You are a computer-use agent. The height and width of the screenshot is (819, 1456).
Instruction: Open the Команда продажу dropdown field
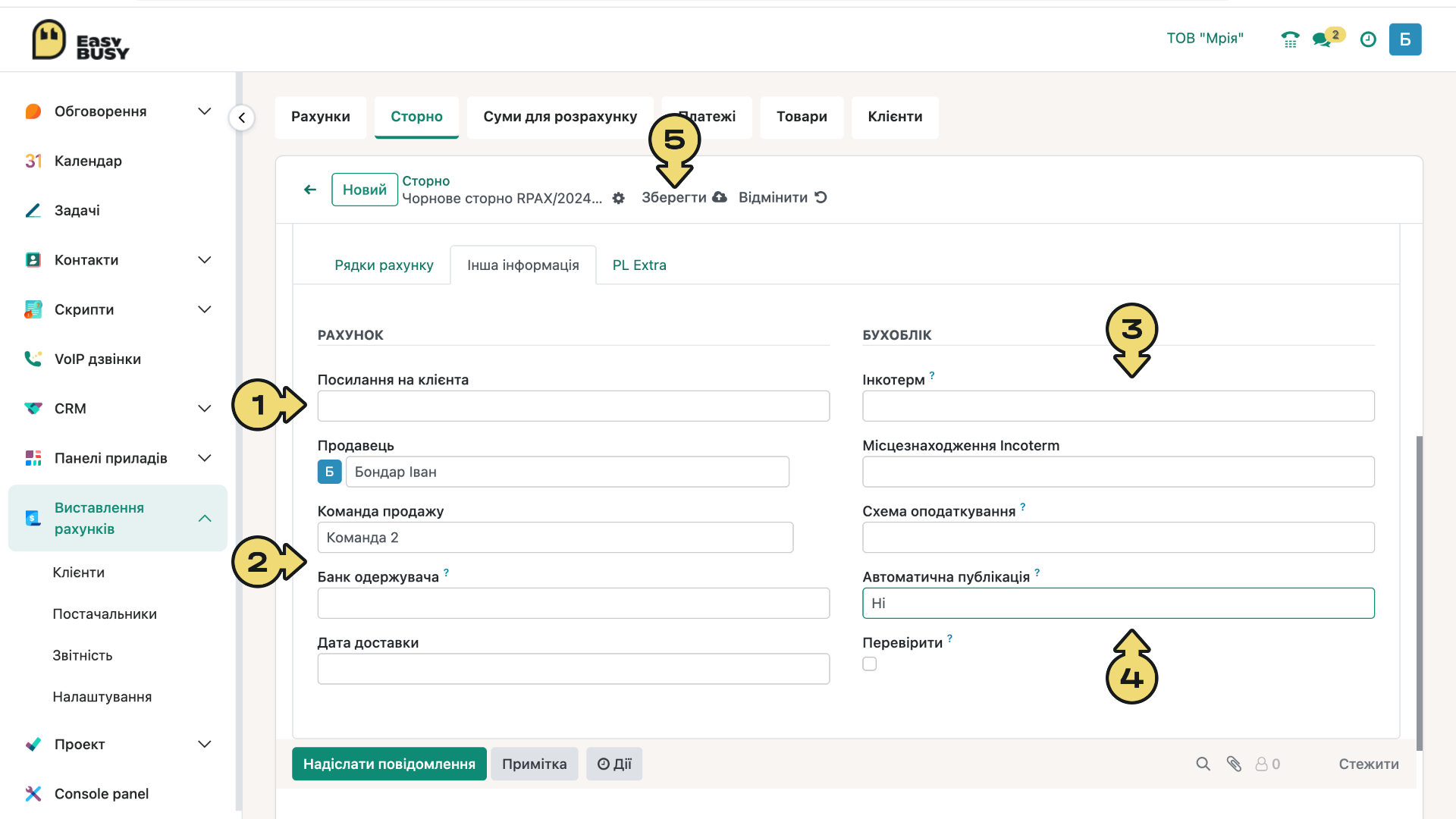point(555,538)
